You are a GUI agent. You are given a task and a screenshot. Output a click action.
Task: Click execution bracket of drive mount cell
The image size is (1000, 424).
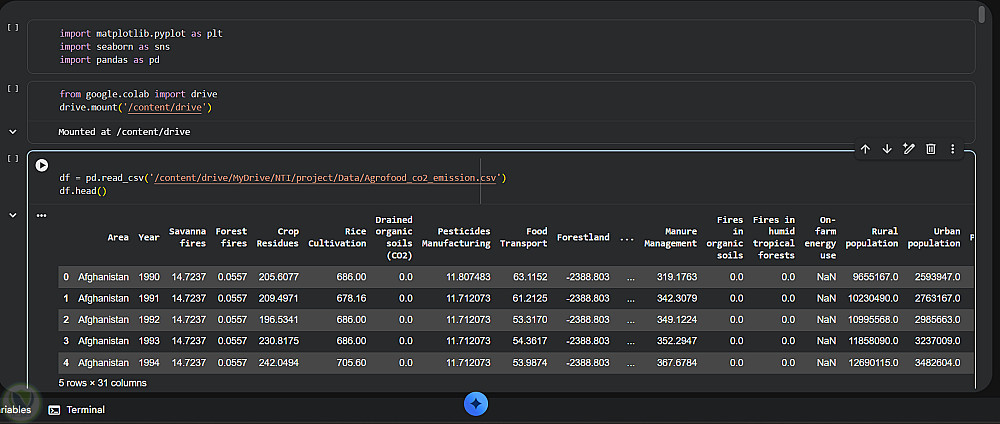pos(12,88)
